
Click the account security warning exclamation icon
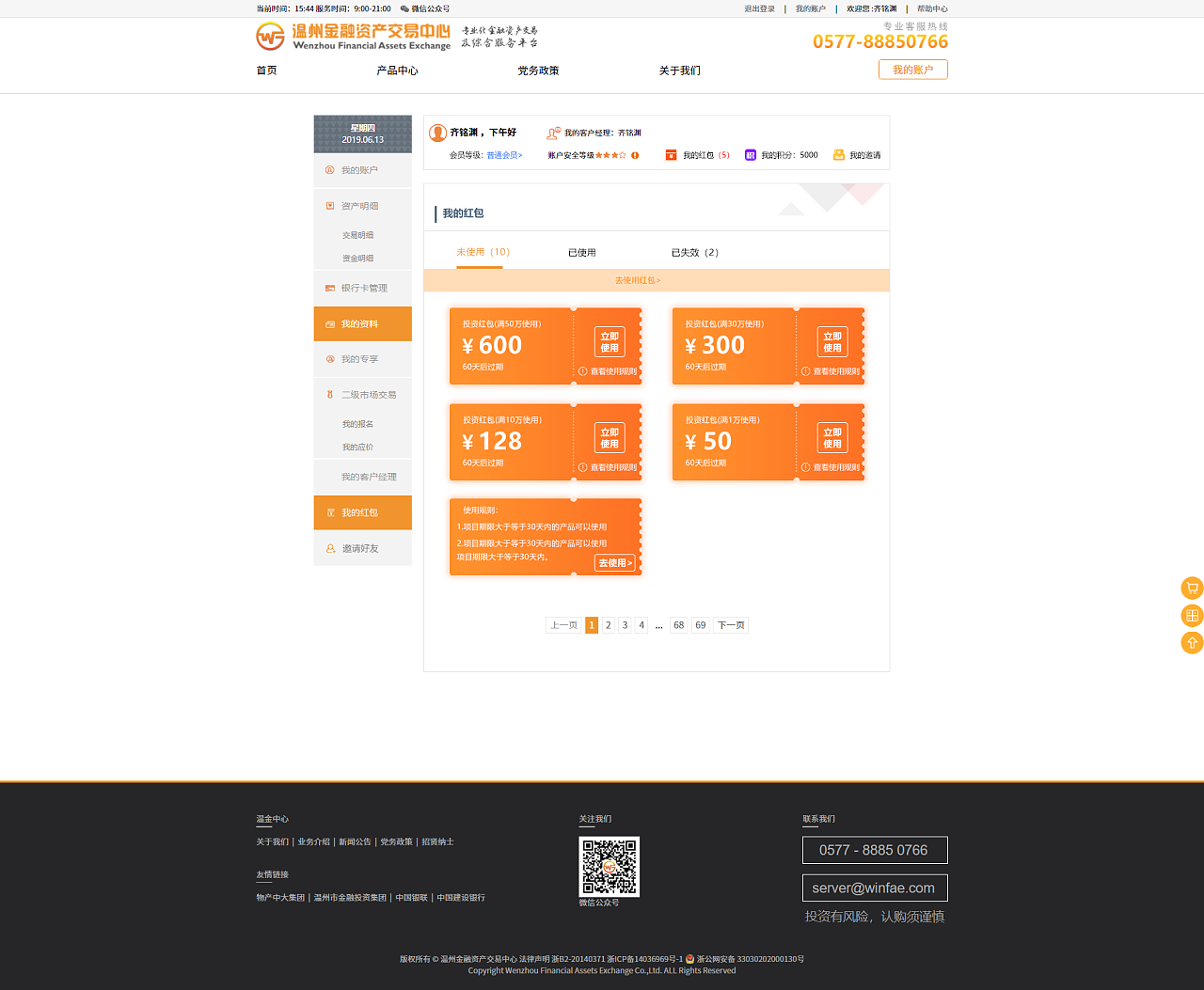pos(635,155)
